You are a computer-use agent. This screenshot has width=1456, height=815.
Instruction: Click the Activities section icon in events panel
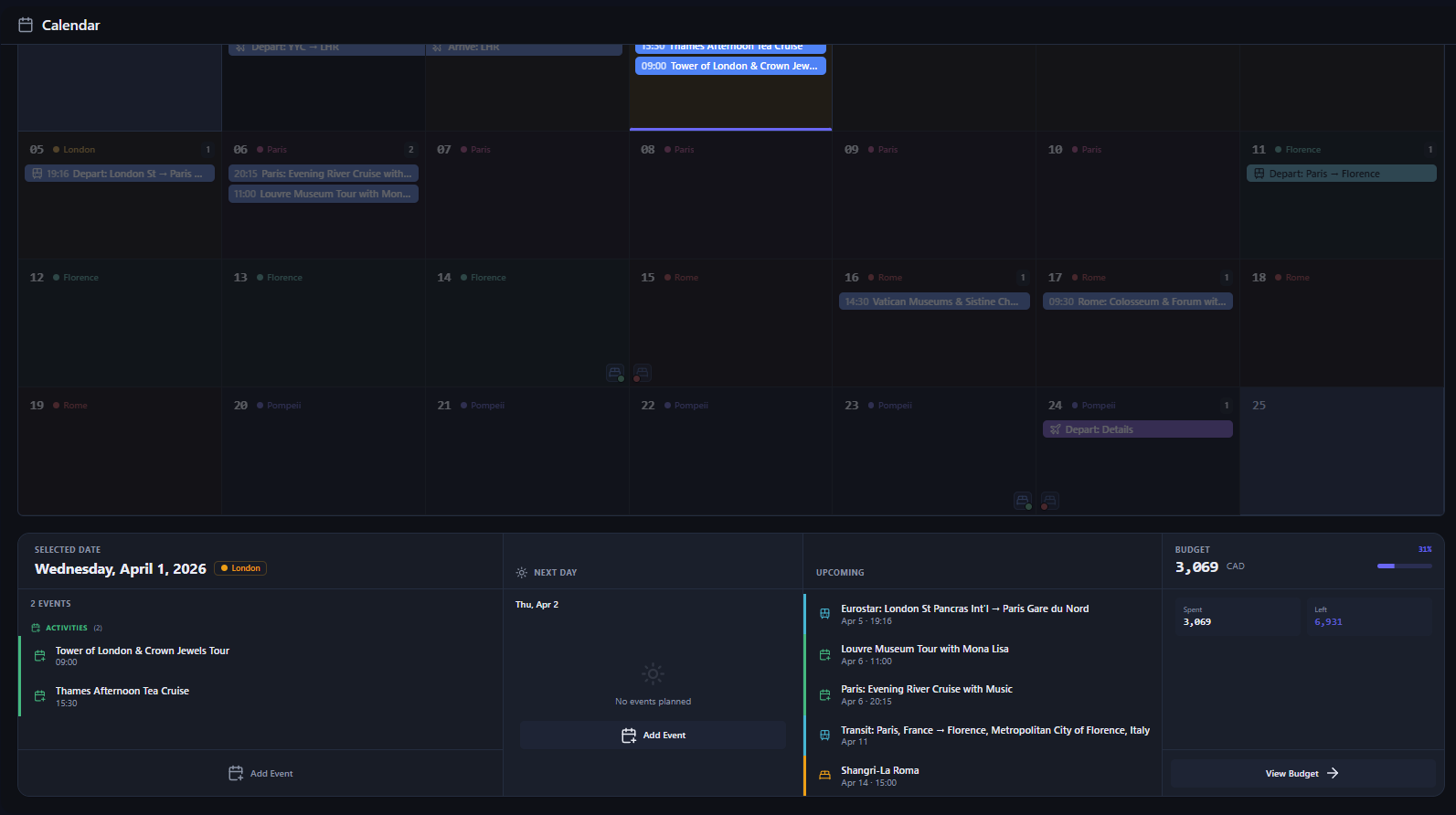(x=36, y=628)
